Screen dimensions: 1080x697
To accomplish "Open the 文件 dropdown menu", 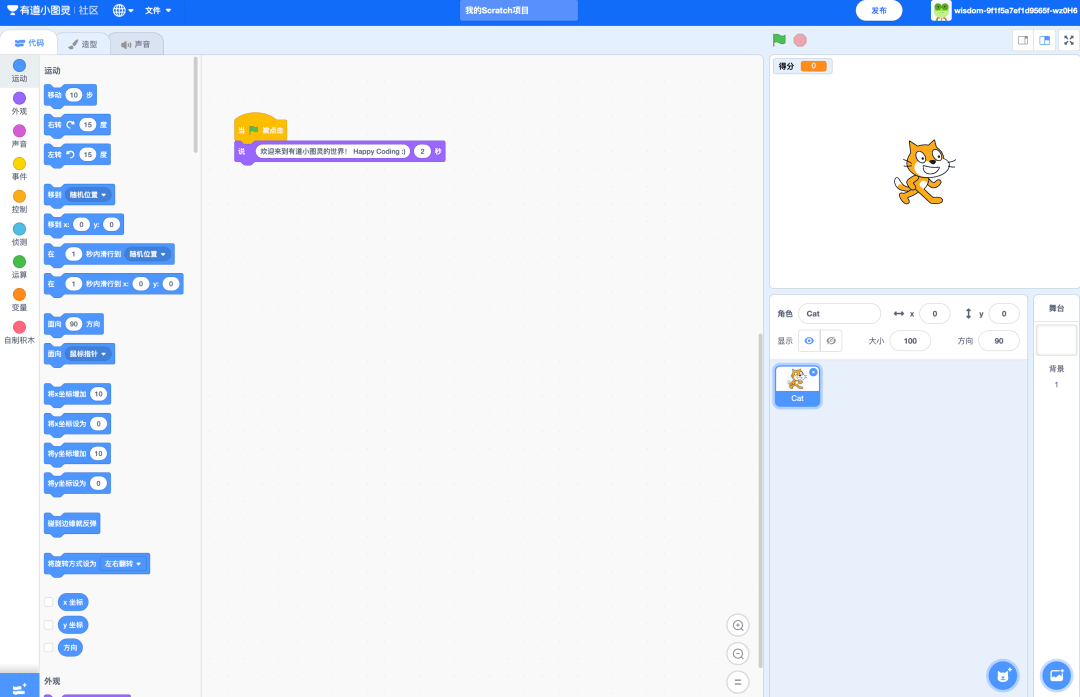I will tap(158, 10).
